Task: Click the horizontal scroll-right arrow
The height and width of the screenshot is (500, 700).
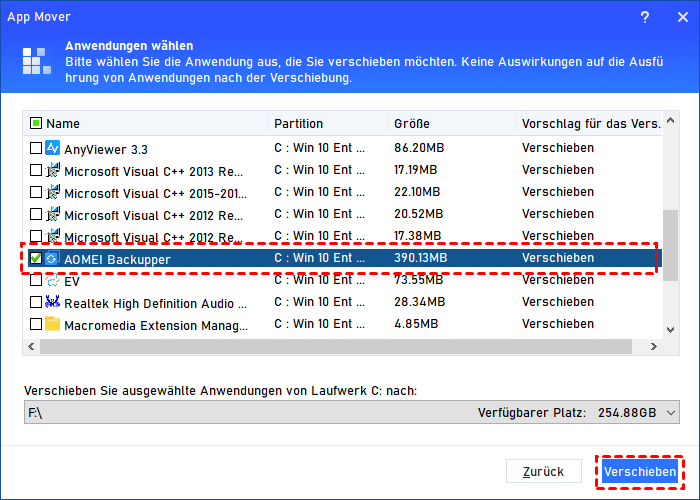Action: pyautogui.click(x=654, y=346)
